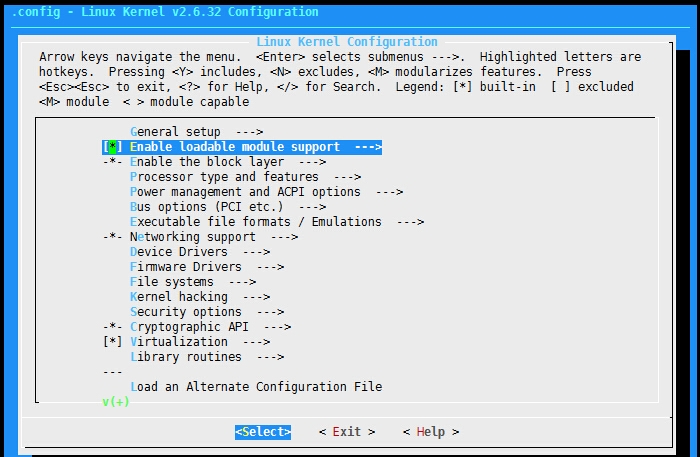This screenshot has height=457, width=700.
Task: Open the Library routines submenu
Action: pos(207,357)
